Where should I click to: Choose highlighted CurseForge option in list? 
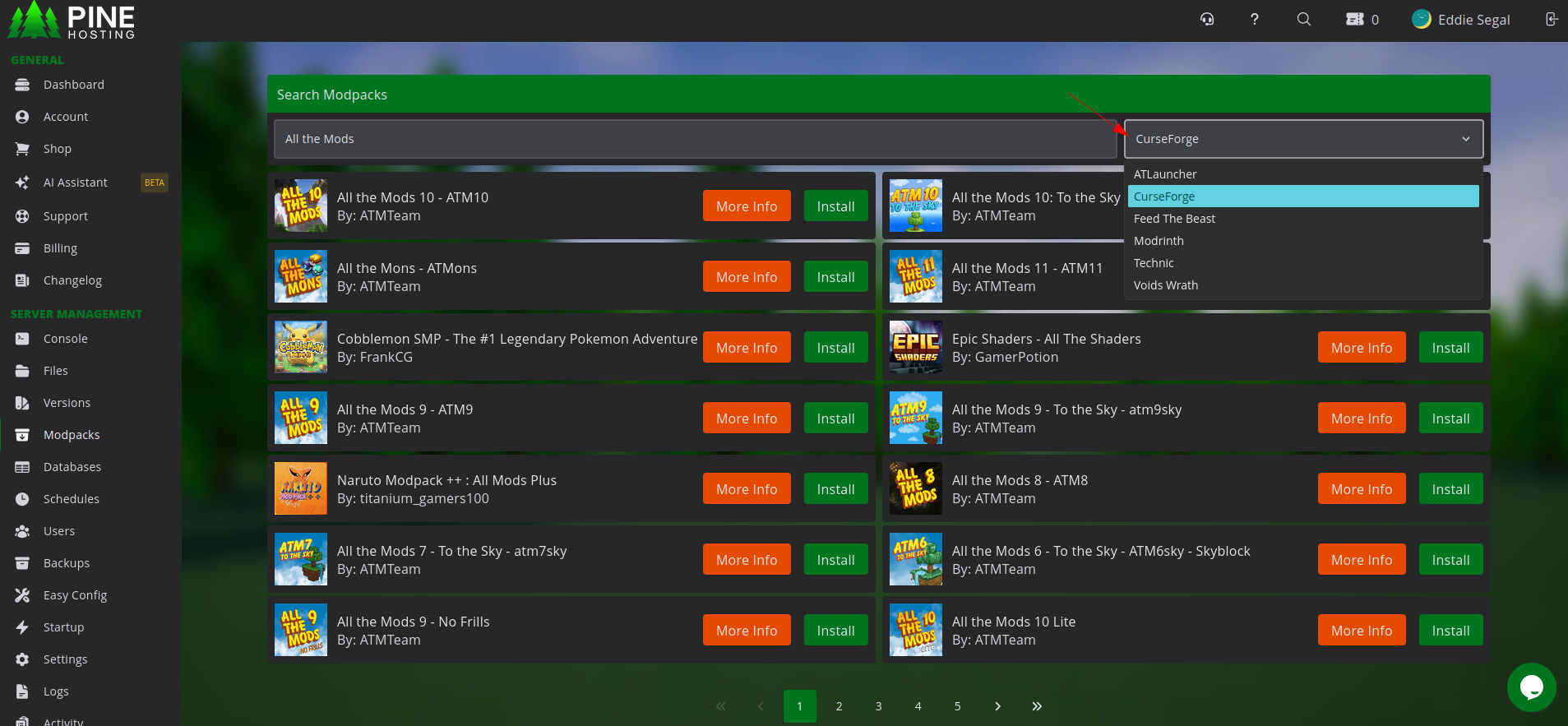pyautogui.click(x=1303, y=197)
